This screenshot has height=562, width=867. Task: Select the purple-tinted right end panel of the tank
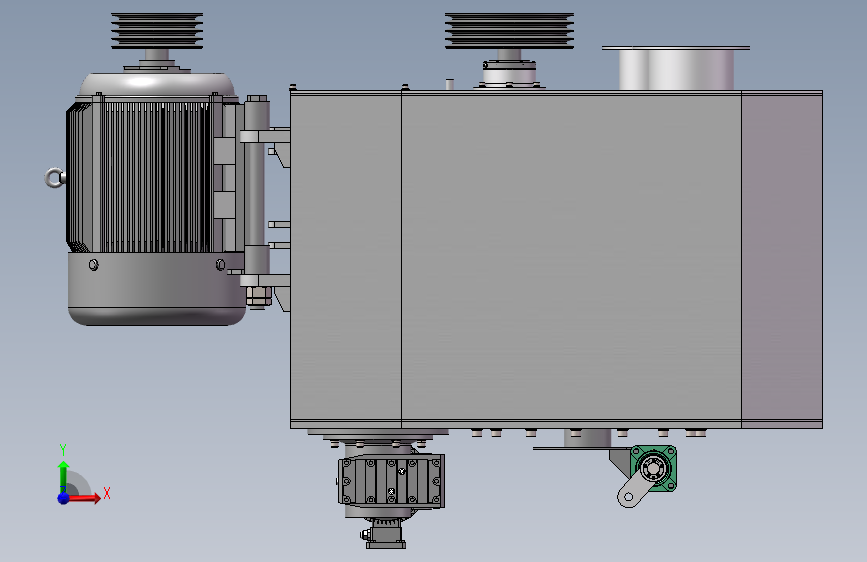[782, 259]
